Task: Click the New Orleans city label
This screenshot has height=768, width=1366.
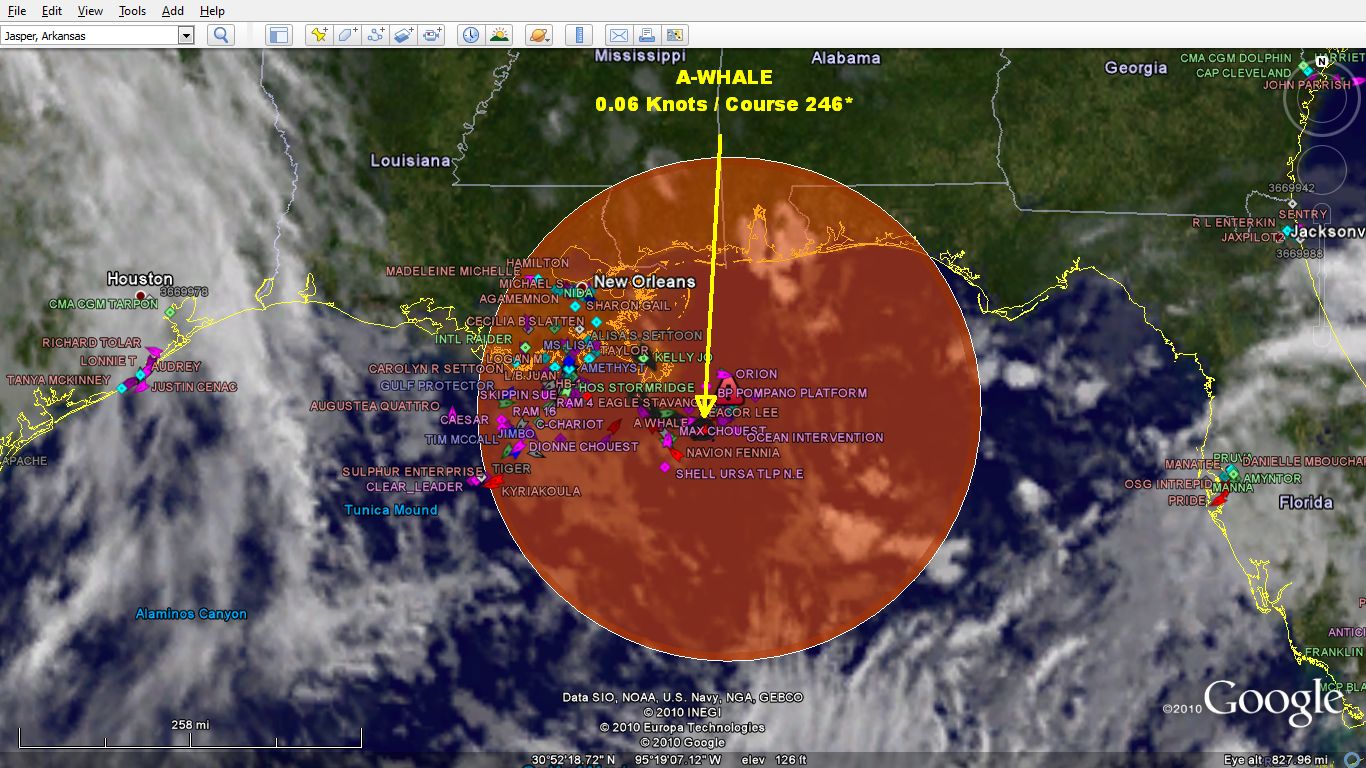Action: point(644,282)
